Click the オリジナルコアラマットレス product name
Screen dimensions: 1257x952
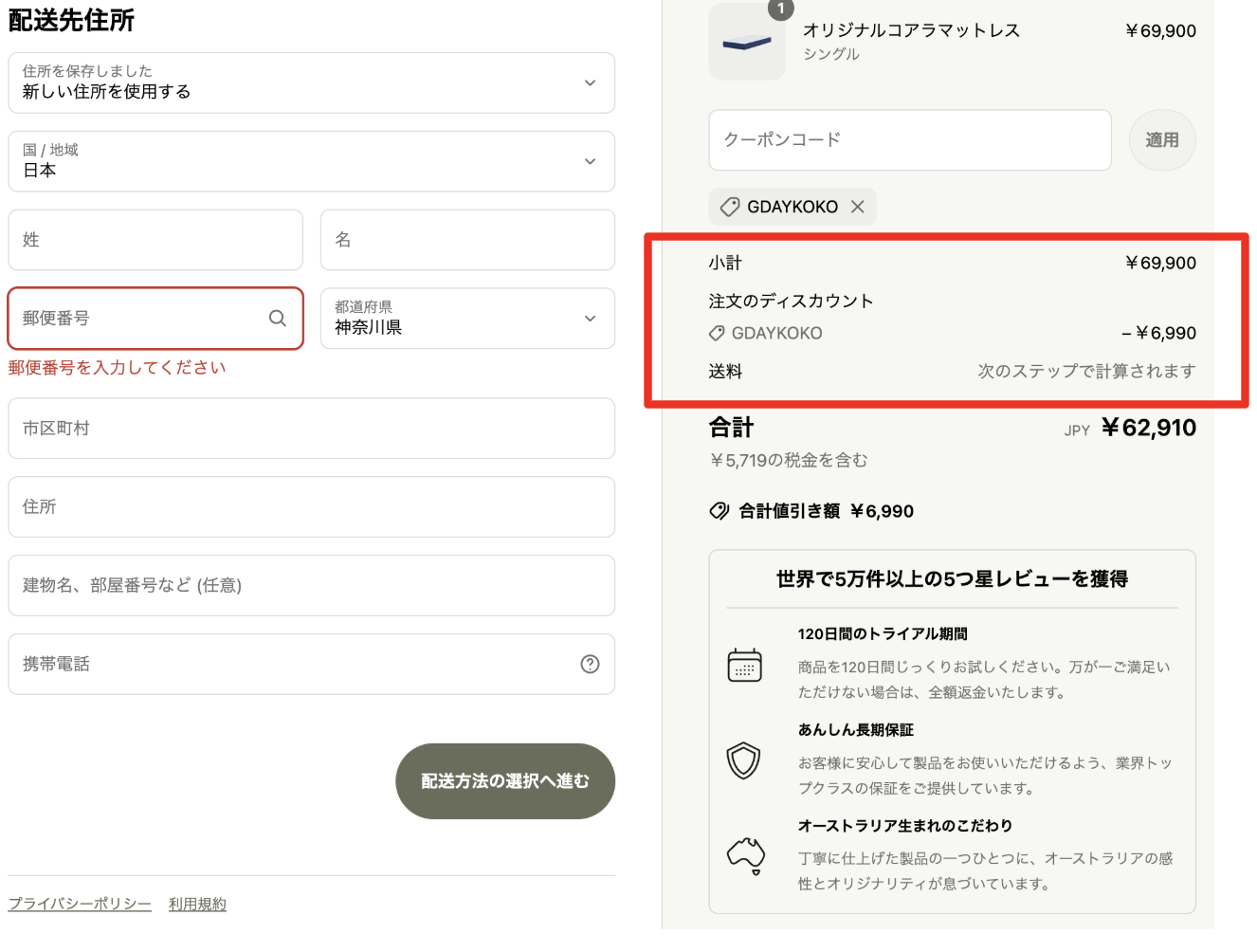pyautogui.click(x=911, y=30)
